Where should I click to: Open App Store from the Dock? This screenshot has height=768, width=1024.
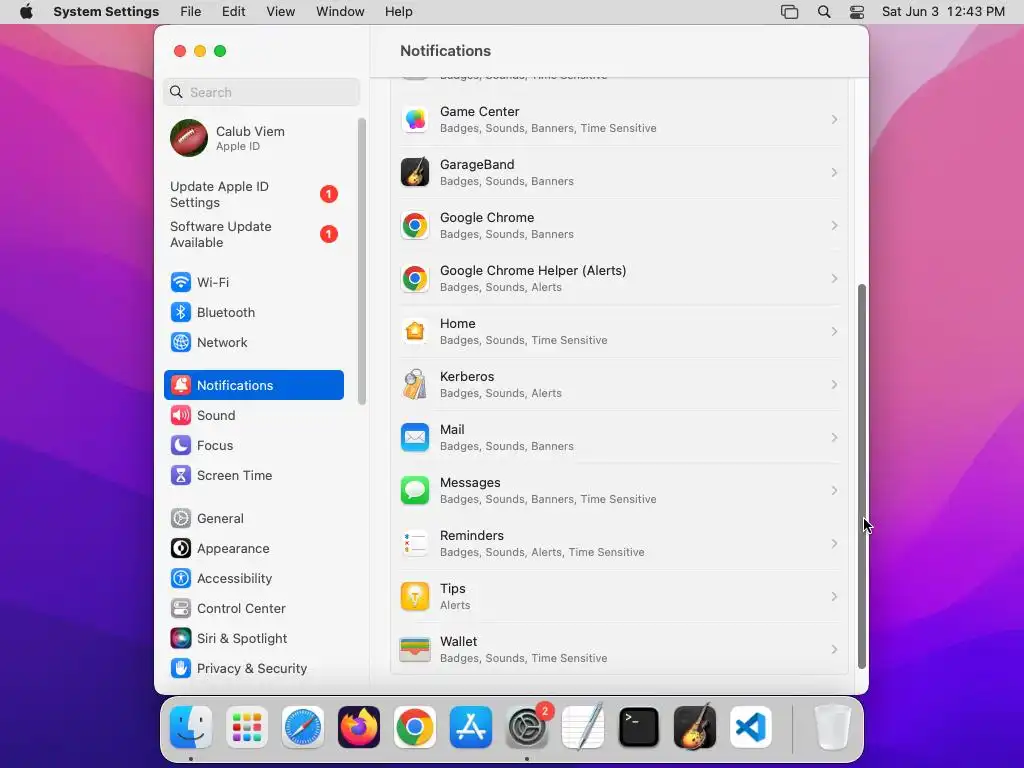(471, 727)
